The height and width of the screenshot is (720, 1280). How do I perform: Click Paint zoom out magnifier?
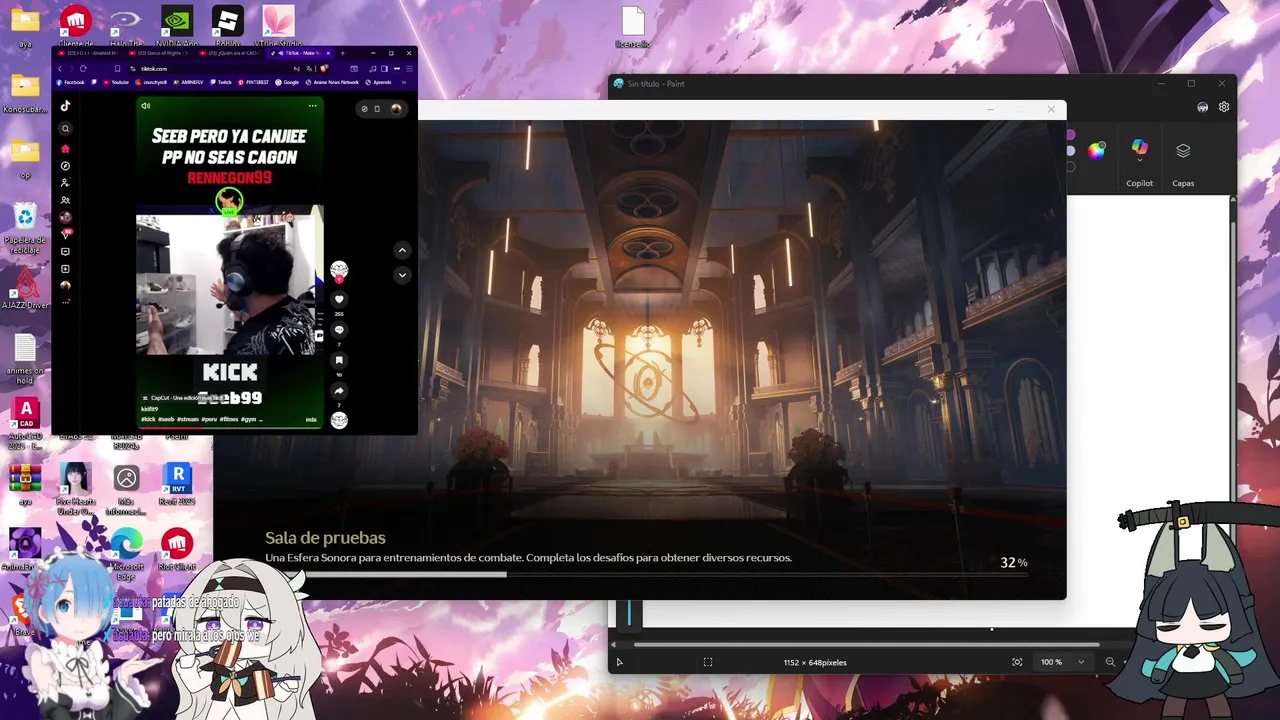pos(1110,662)
